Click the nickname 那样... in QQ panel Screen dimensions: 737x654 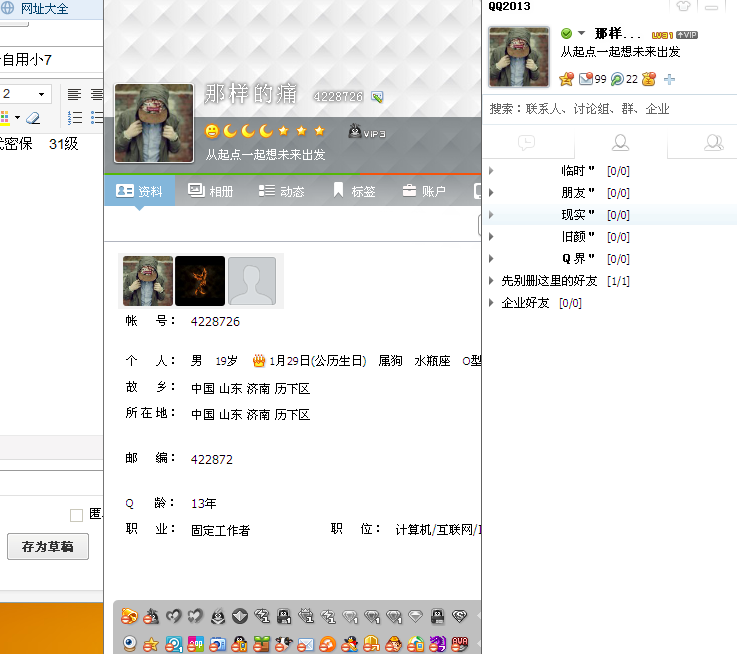click(618, 34)
